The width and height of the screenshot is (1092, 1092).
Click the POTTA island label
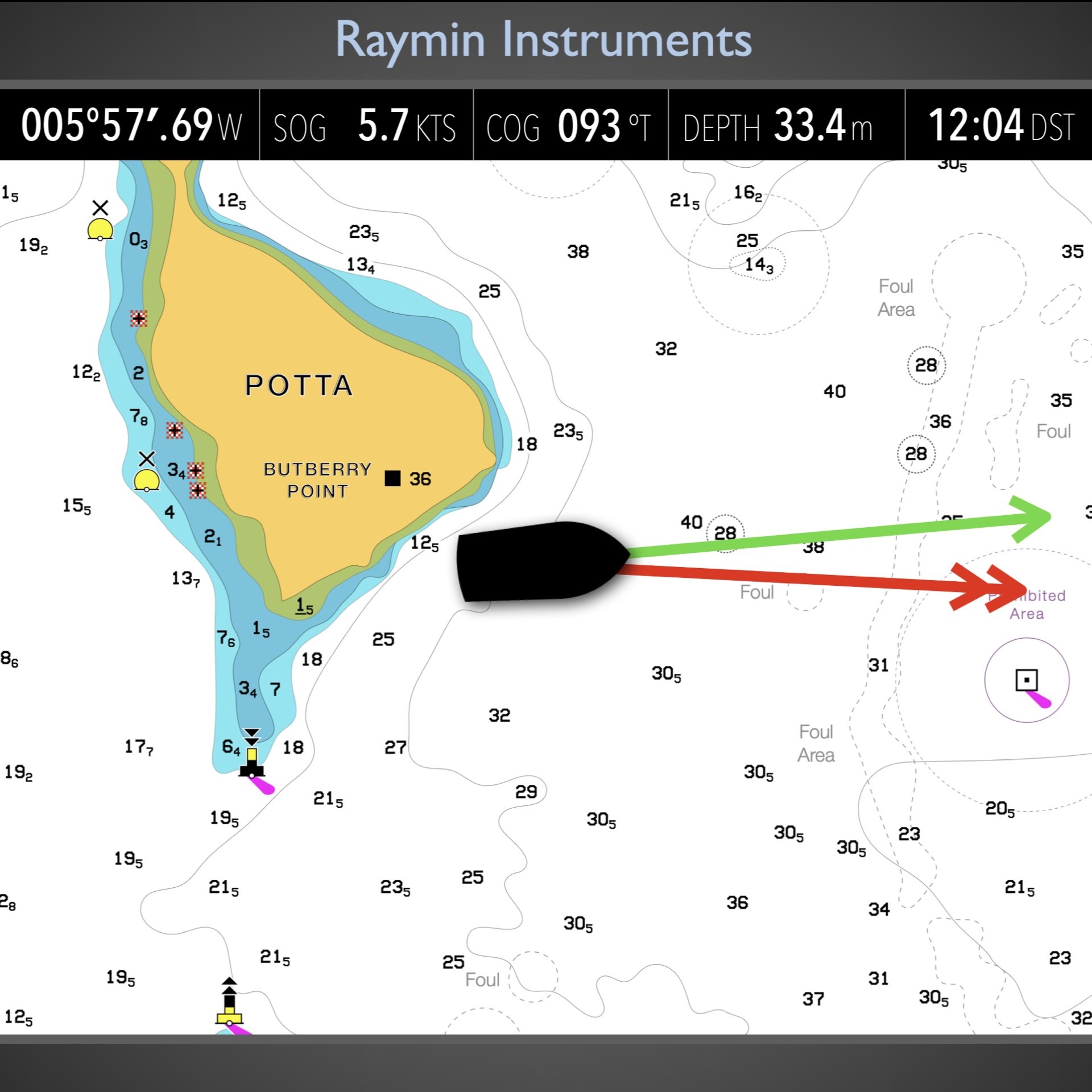(x=299, y=386)
